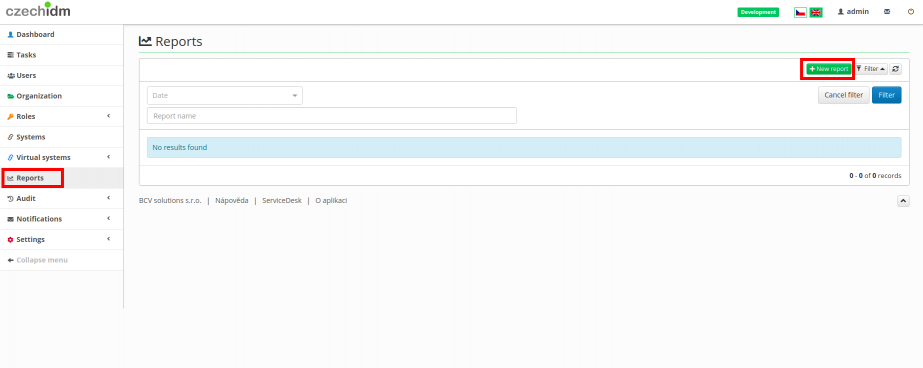Click the power logout icon
Image resolution: width=923 pixels, height=368 pixels.
pos(911,12)
